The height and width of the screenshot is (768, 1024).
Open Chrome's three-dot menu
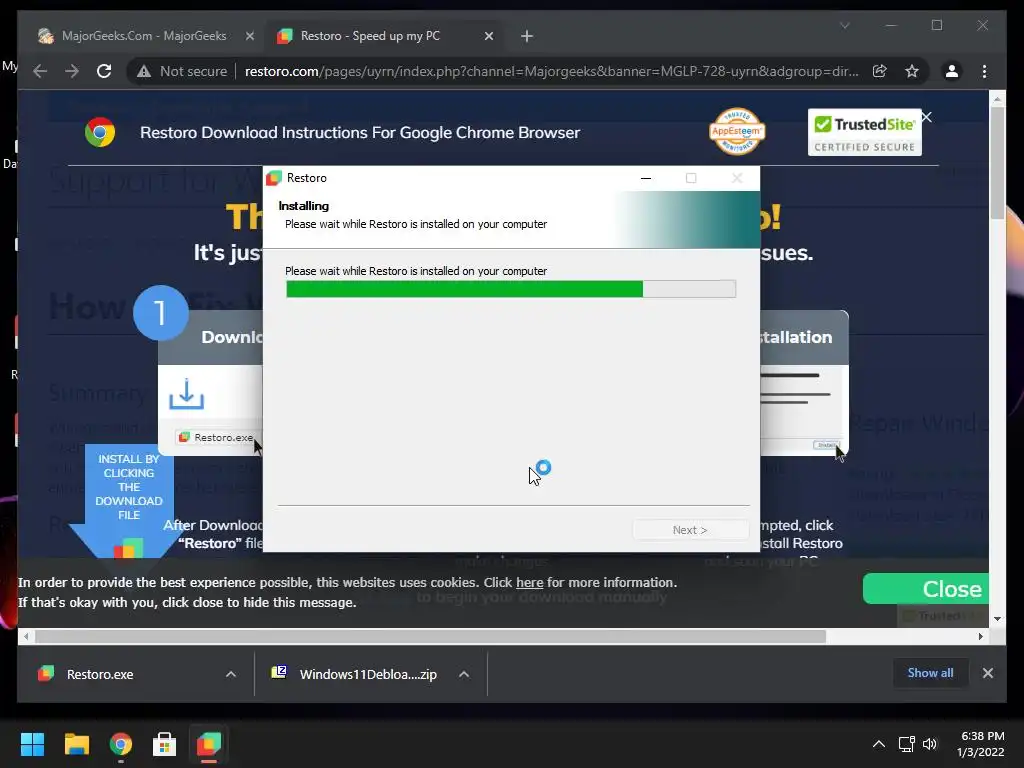(984, 71)
